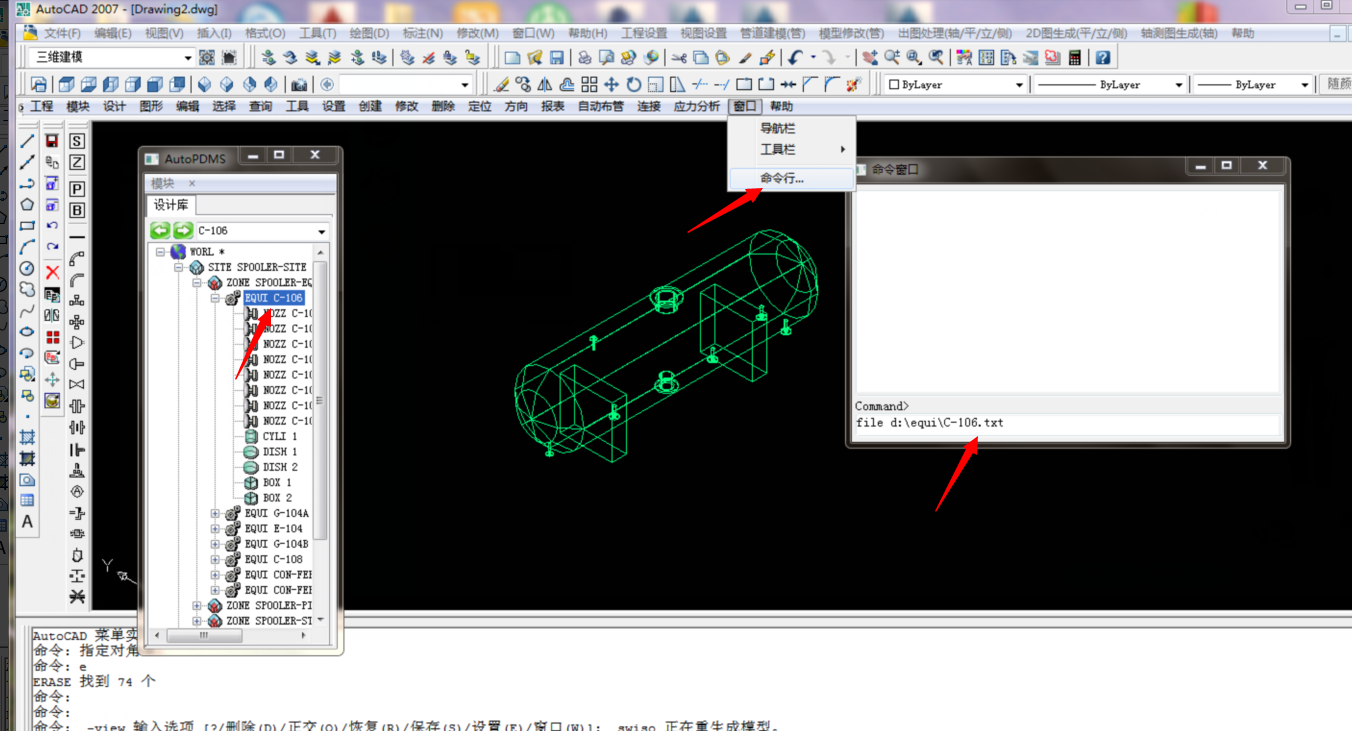Select the Line tool in draw toolbar
1352x731 pixels.
[x=27, y=141]
